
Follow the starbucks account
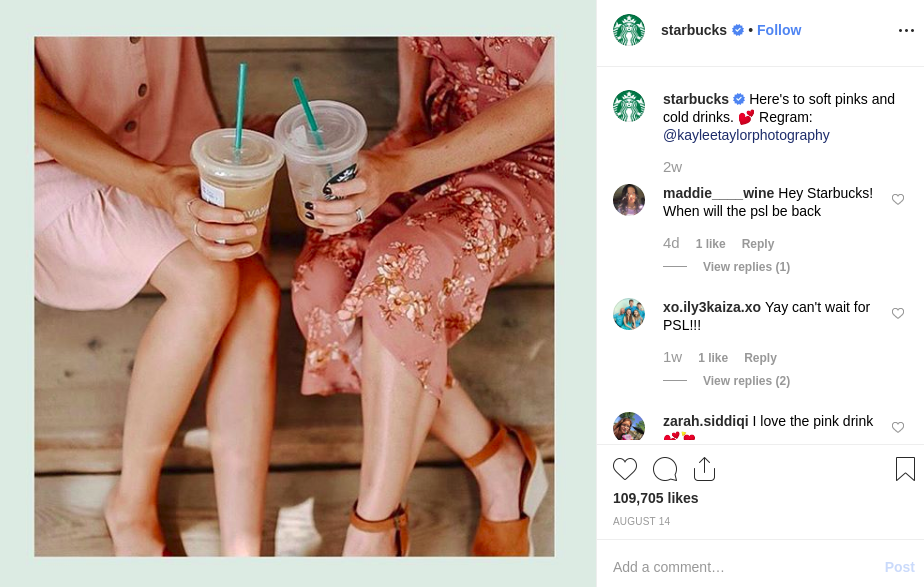[x=778, y=30]
